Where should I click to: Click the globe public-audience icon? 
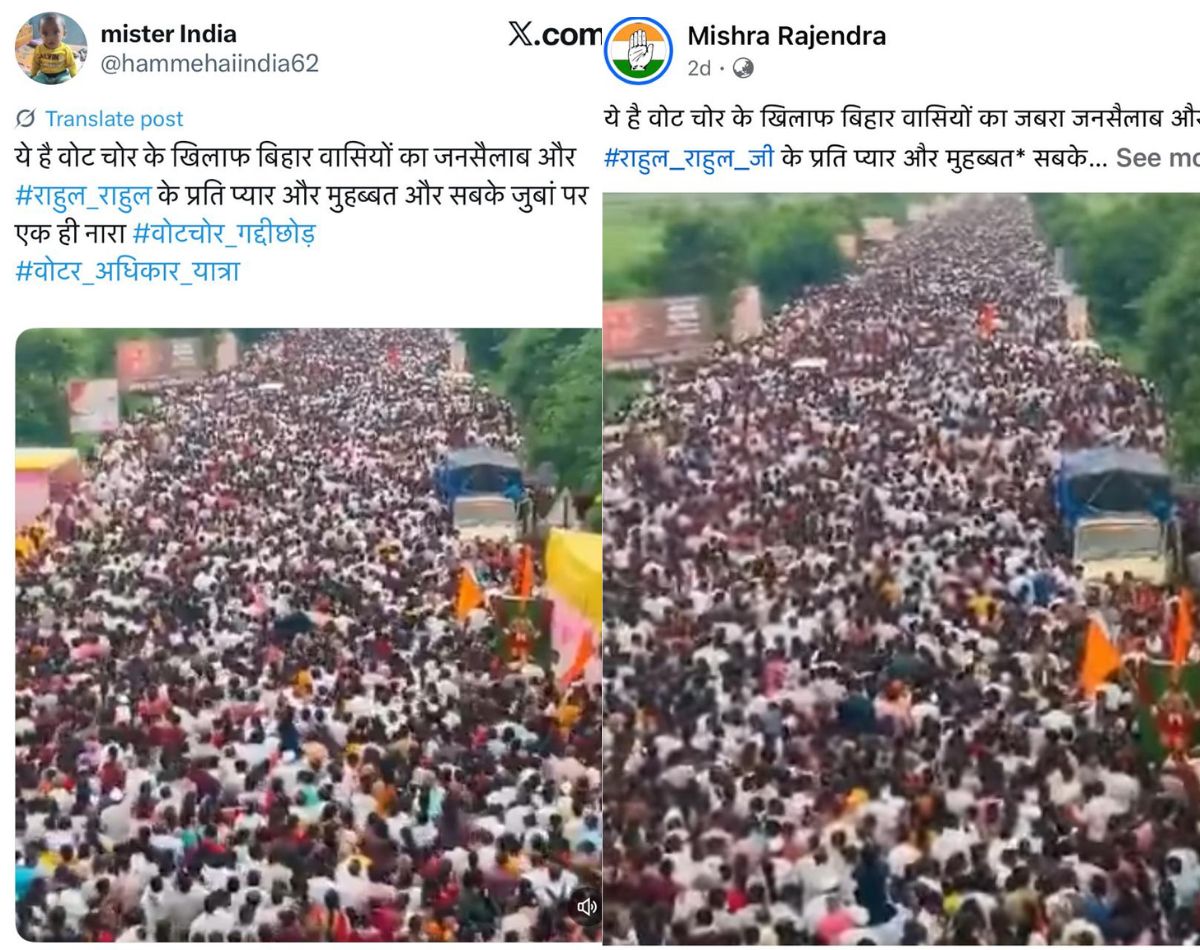click(x=743, y=68)
